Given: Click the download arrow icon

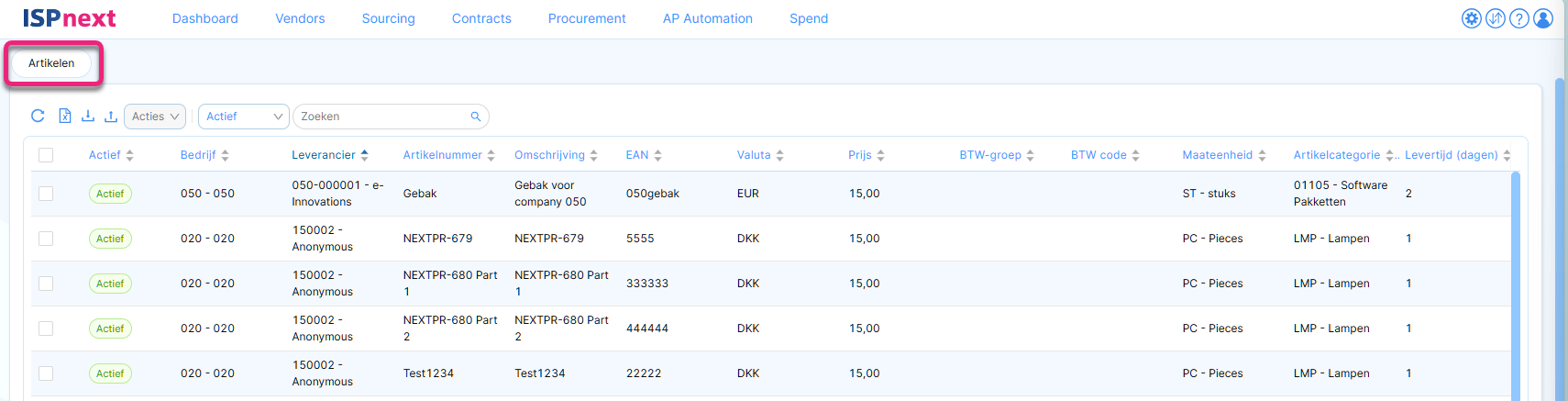Looking at the screenshot, I should click(x=88, y=116).
